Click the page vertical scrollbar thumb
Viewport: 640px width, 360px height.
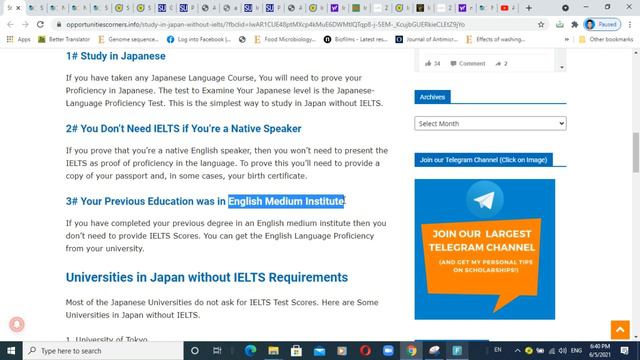pyautogui.click(x=636, y=152)
